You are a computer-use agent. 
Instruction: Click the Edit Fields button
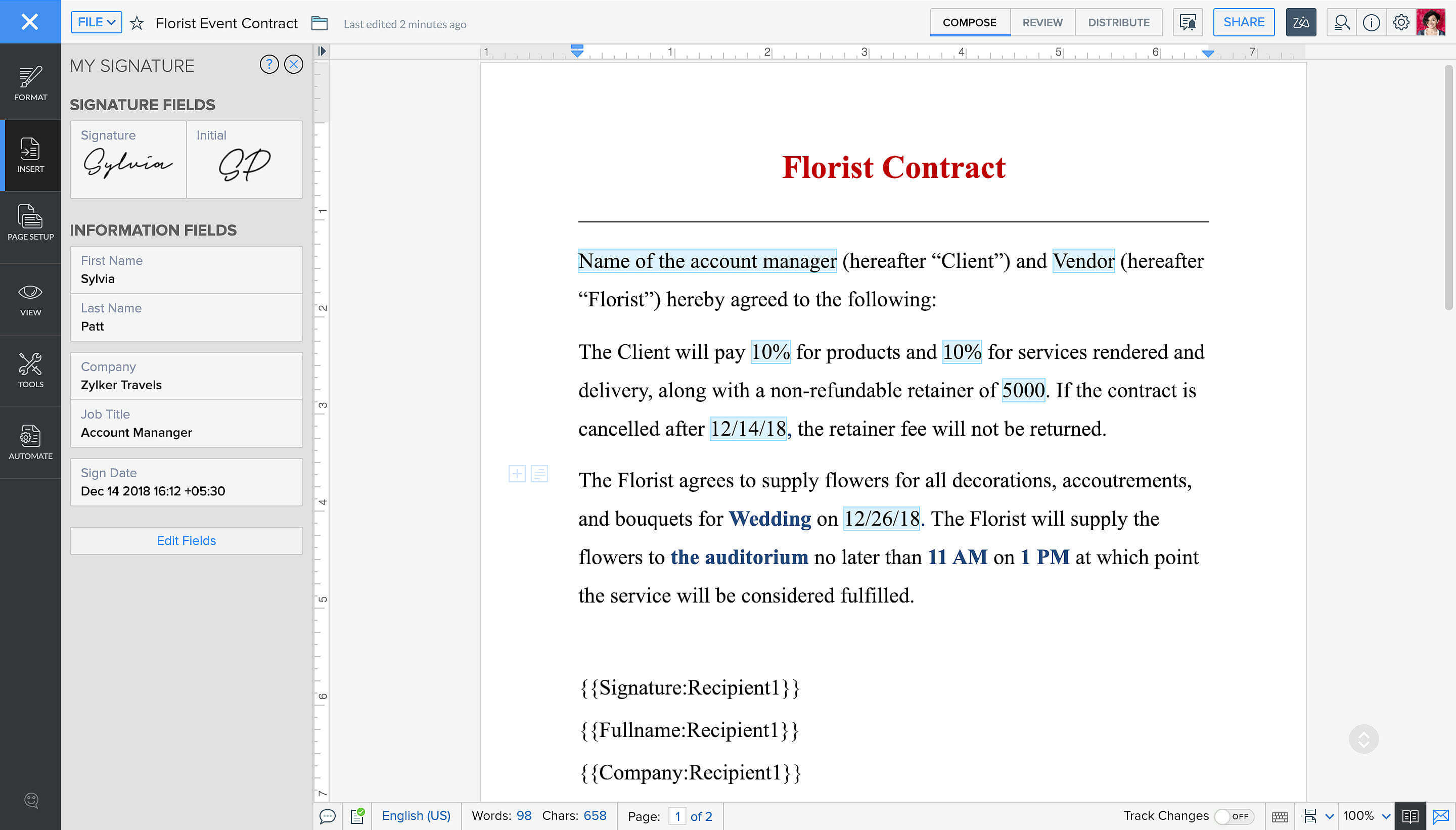(186, 540)
